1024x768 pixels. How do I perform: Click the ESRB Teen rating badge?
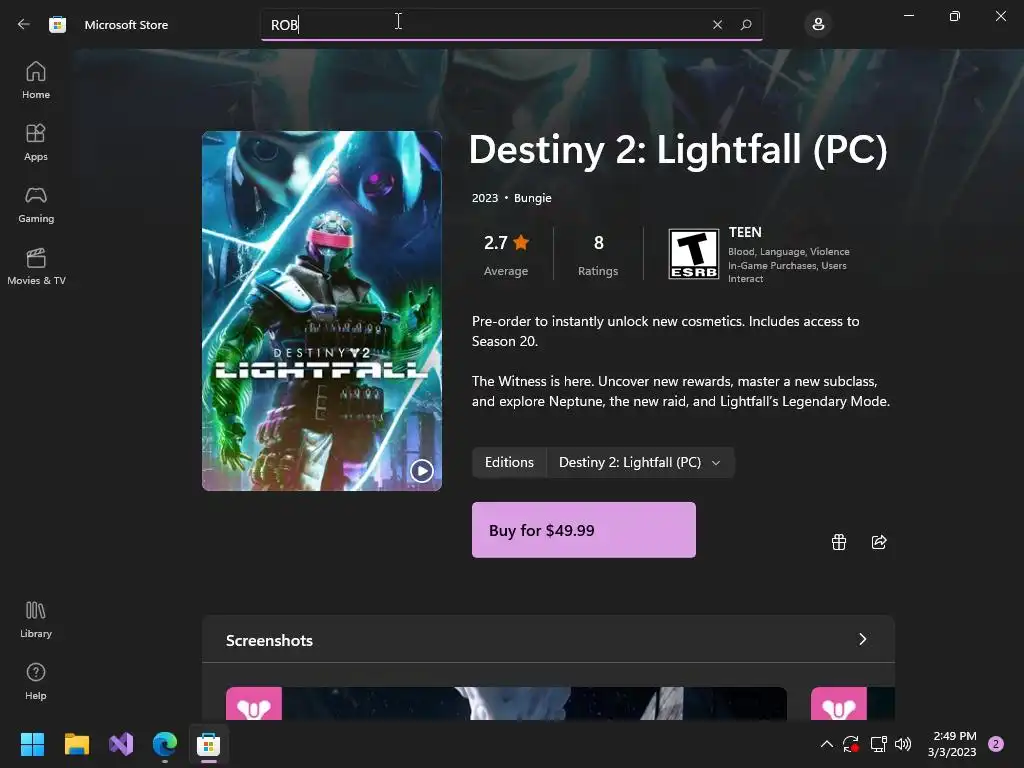tap(694, 254)
